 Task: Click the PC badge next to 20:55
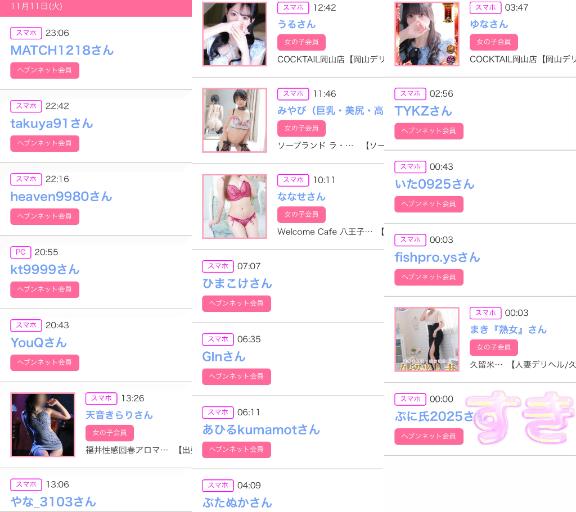tap(21, 252)
